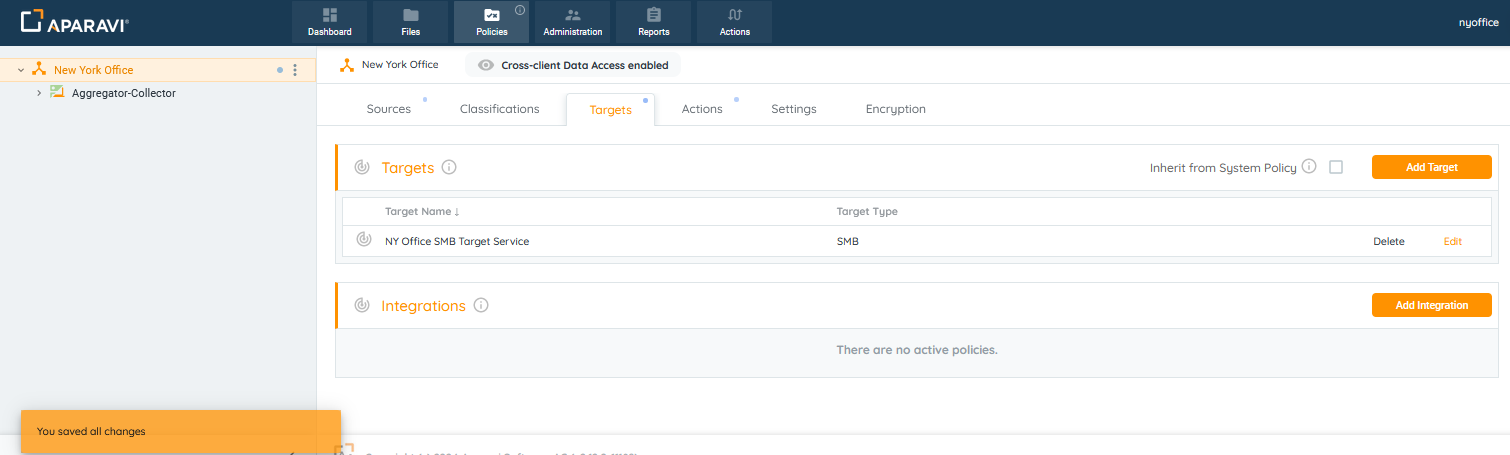This screenshot has height=455, width=1510.
Task: Enable Inherit from System Policy checkbox
Action: point(1336,167)
